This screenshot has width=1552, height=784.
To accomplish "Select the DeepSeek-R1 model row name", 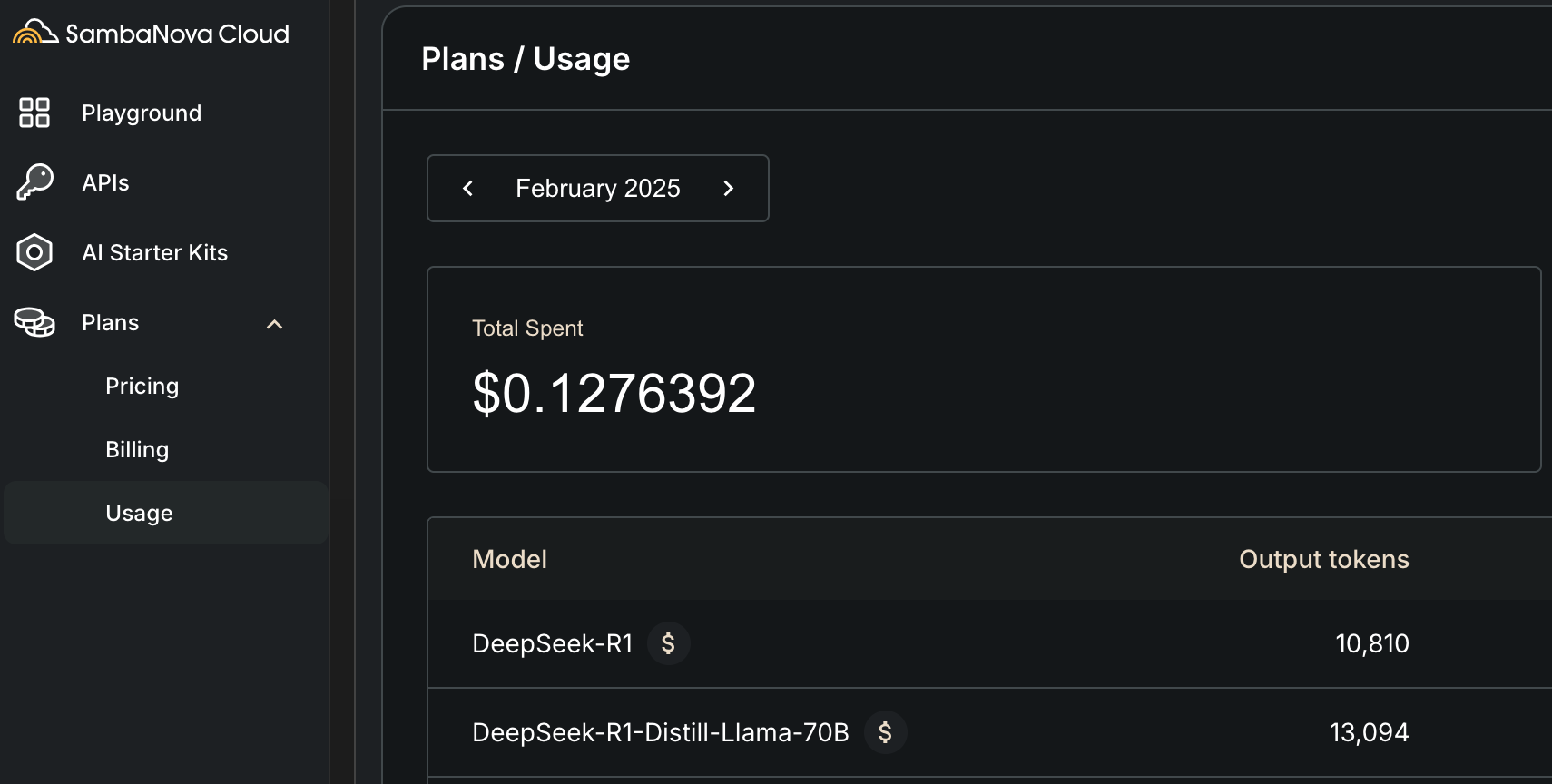I will tap(553, 643).
